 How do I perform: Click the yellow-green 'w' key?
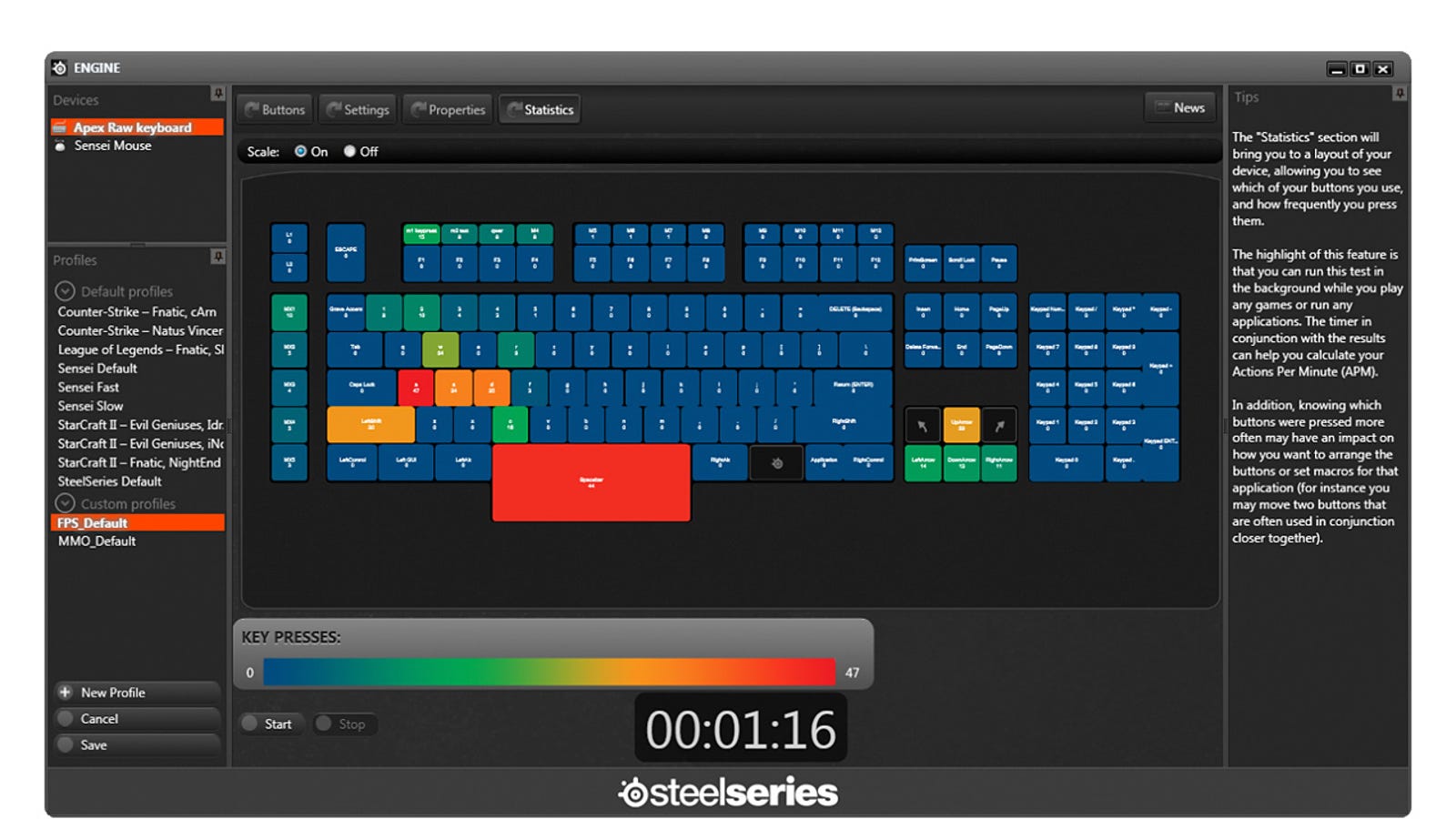point(440,349)
